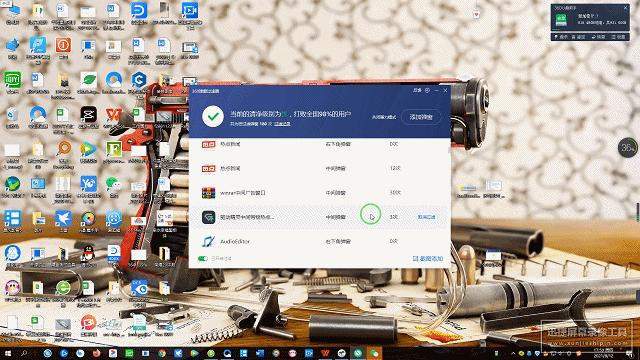Screen dimensions: 640x360
Task: Open the blue video camera desktop icon in the top row
Action: (189, 10)
